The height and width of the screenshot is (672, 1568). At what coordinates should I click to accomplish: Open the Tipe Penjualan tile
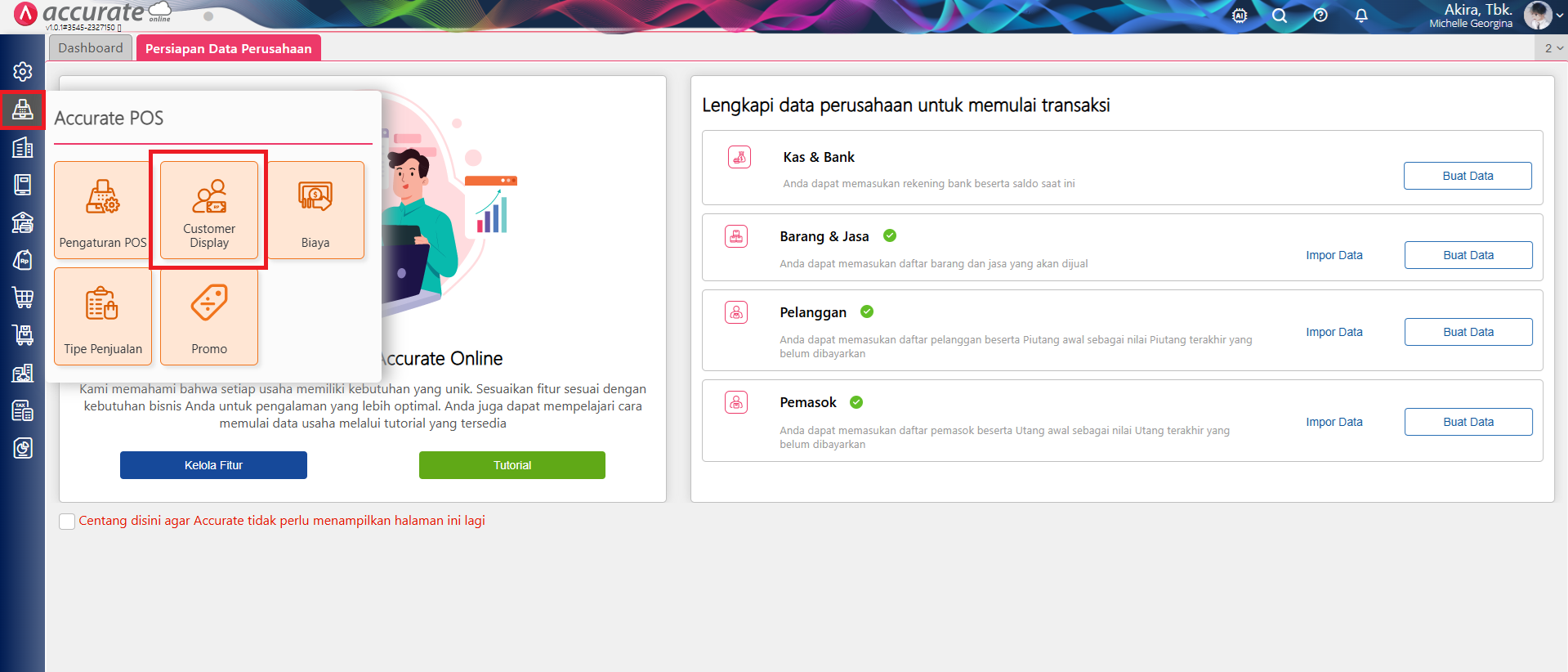pyautogui.click(x=103, y=316)
